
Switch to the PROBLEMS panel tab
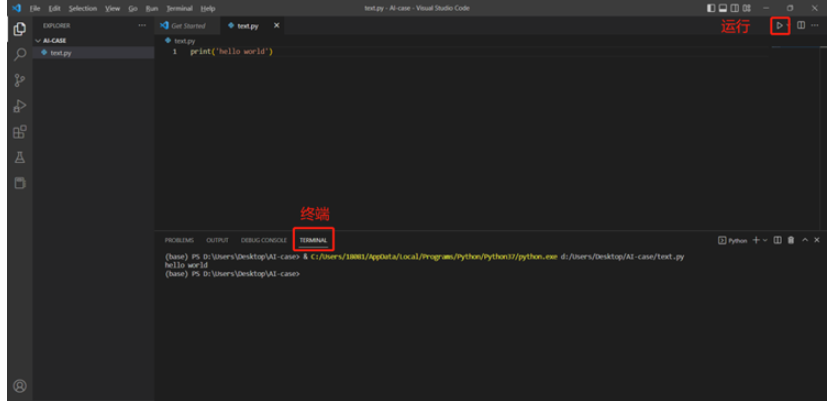tap(179, 240)
